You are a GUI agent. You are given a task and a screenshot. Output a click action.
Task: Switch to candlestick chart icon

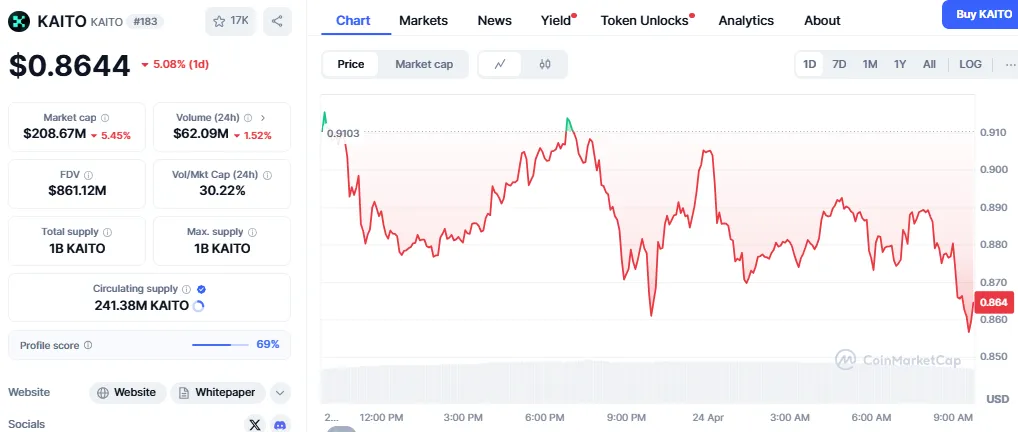point(545,64)
